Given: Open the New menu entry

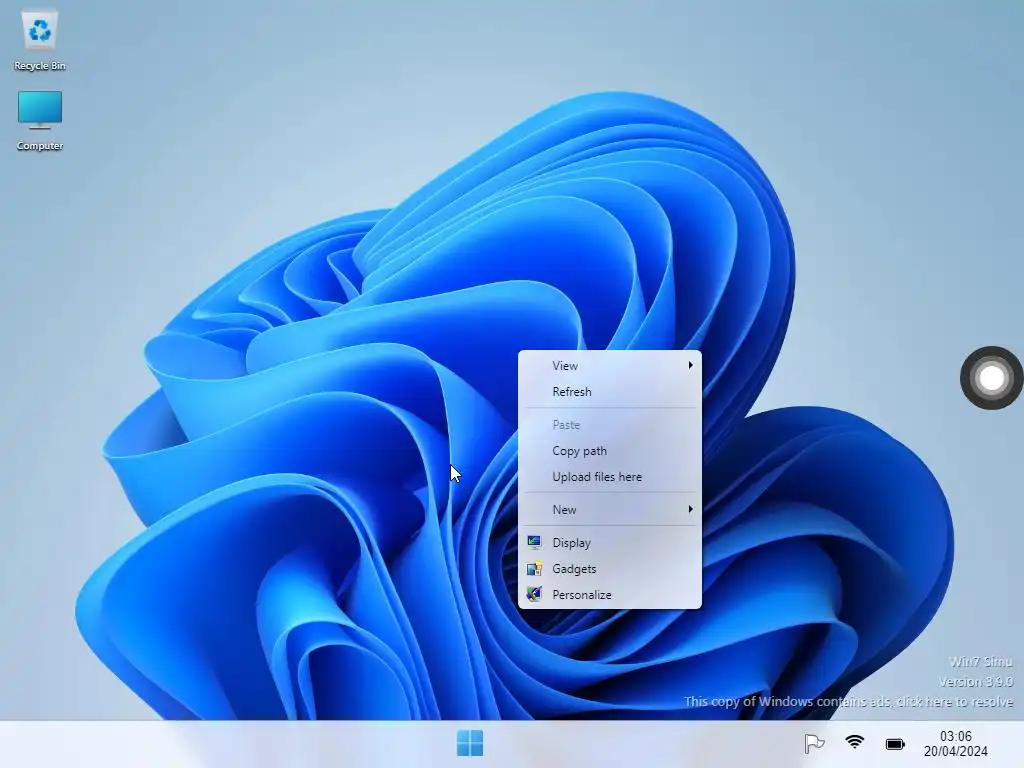Looking at the screenshot, I should [x=610, y=509].
